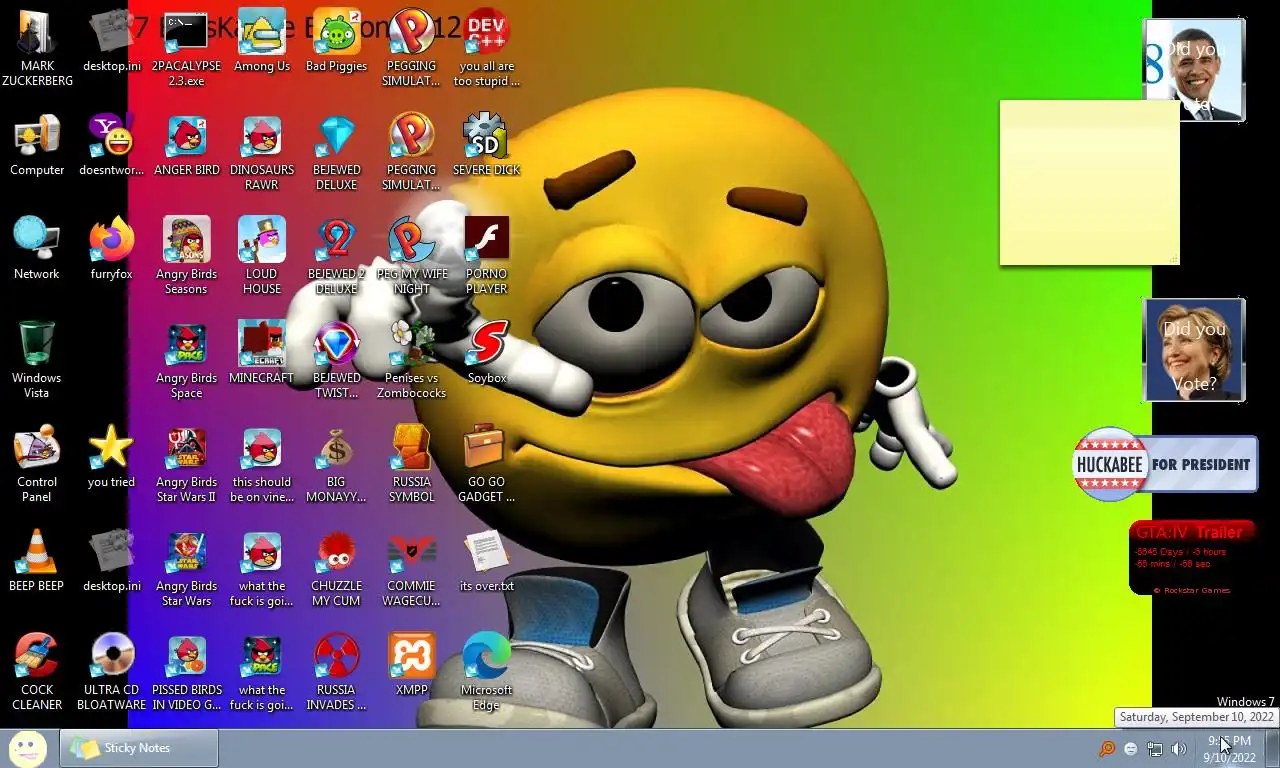Open the Network desktop icon
The width and height of the screenshot is (1280, 768).
pos(37,249)
